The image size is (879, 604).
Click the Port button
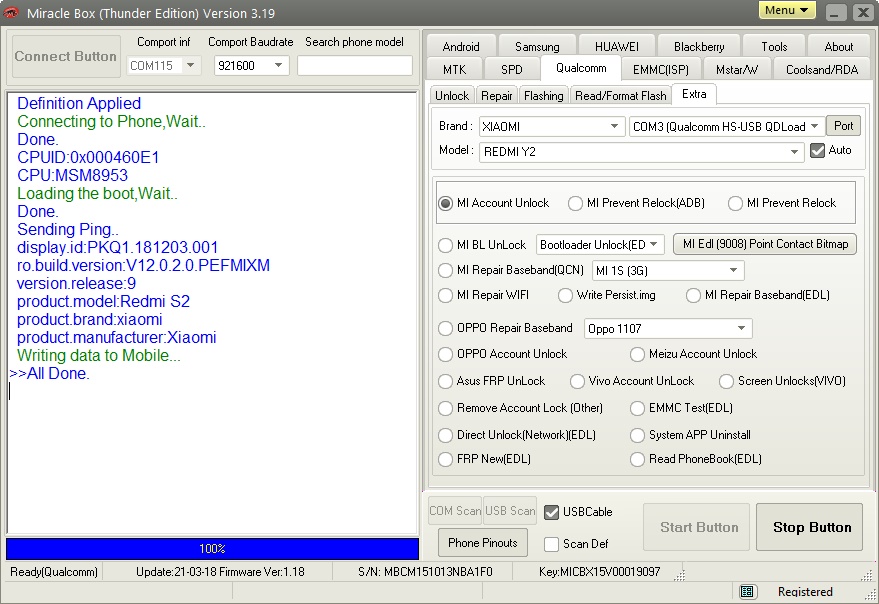843,126
